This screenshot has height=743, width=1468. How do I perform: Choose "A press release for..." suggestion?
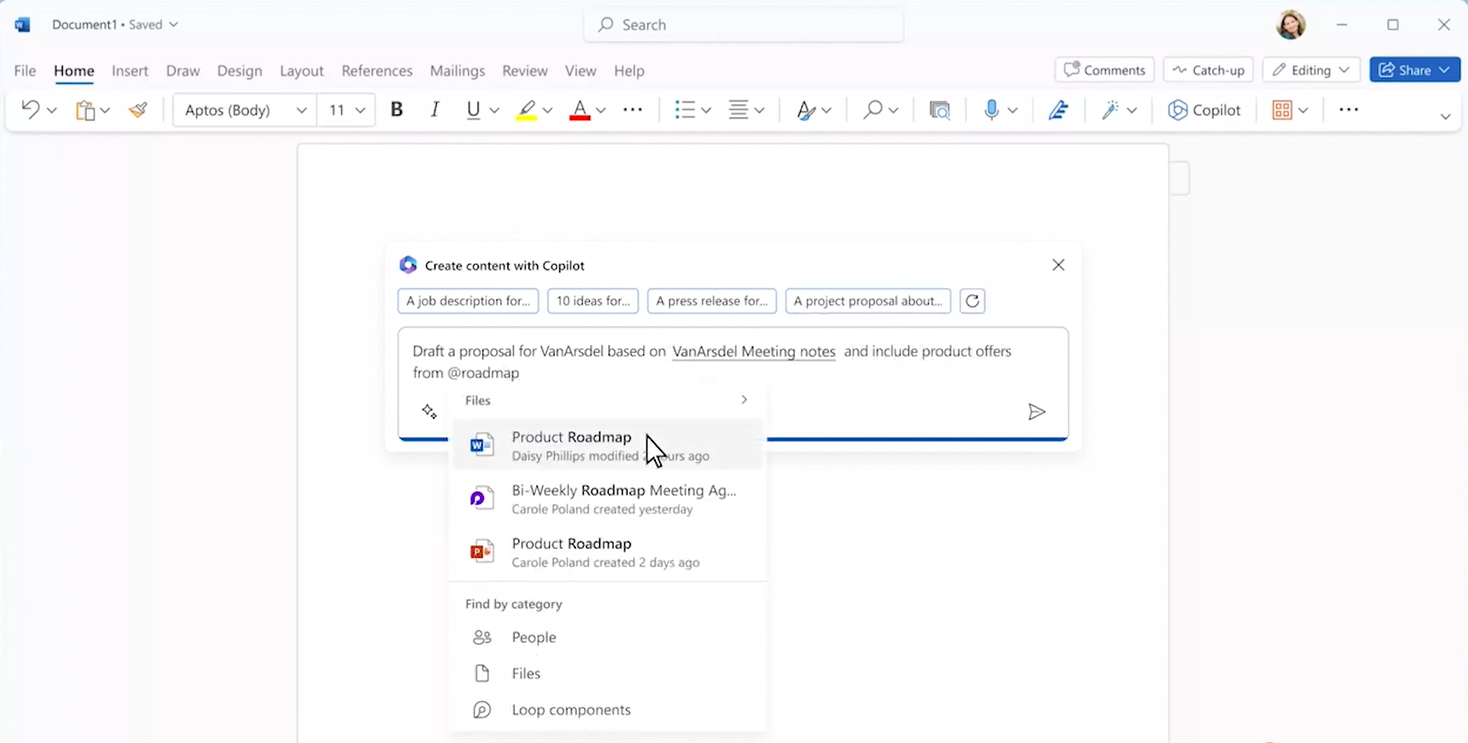(712, 301)
